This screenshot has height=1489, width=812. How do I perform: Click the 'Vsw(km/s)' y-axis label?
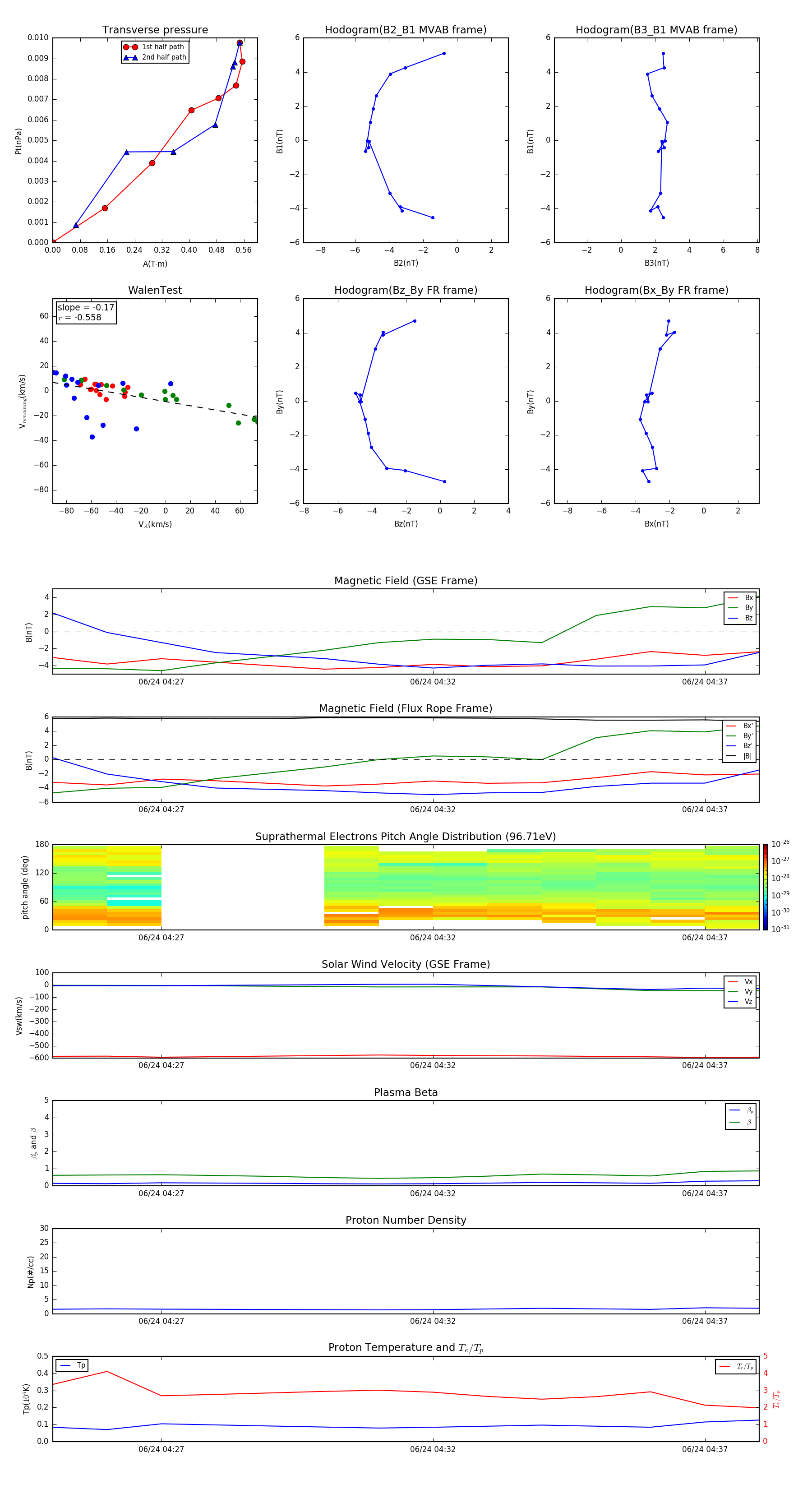(x=19, y=1016)
